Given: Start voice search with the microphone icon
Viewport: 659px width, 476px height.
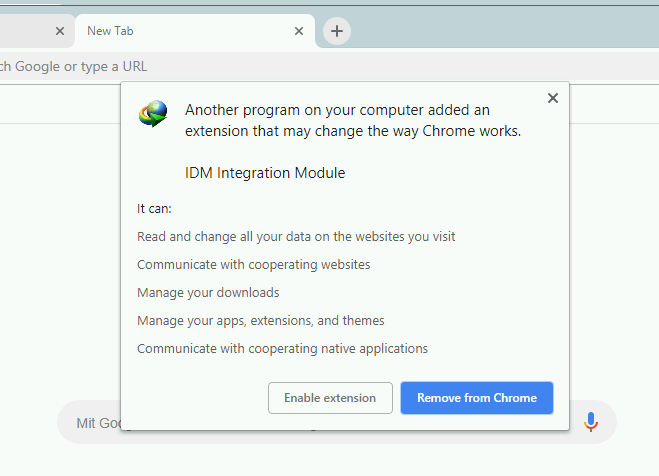Looking at the screenshot, I should click(590, 422).
